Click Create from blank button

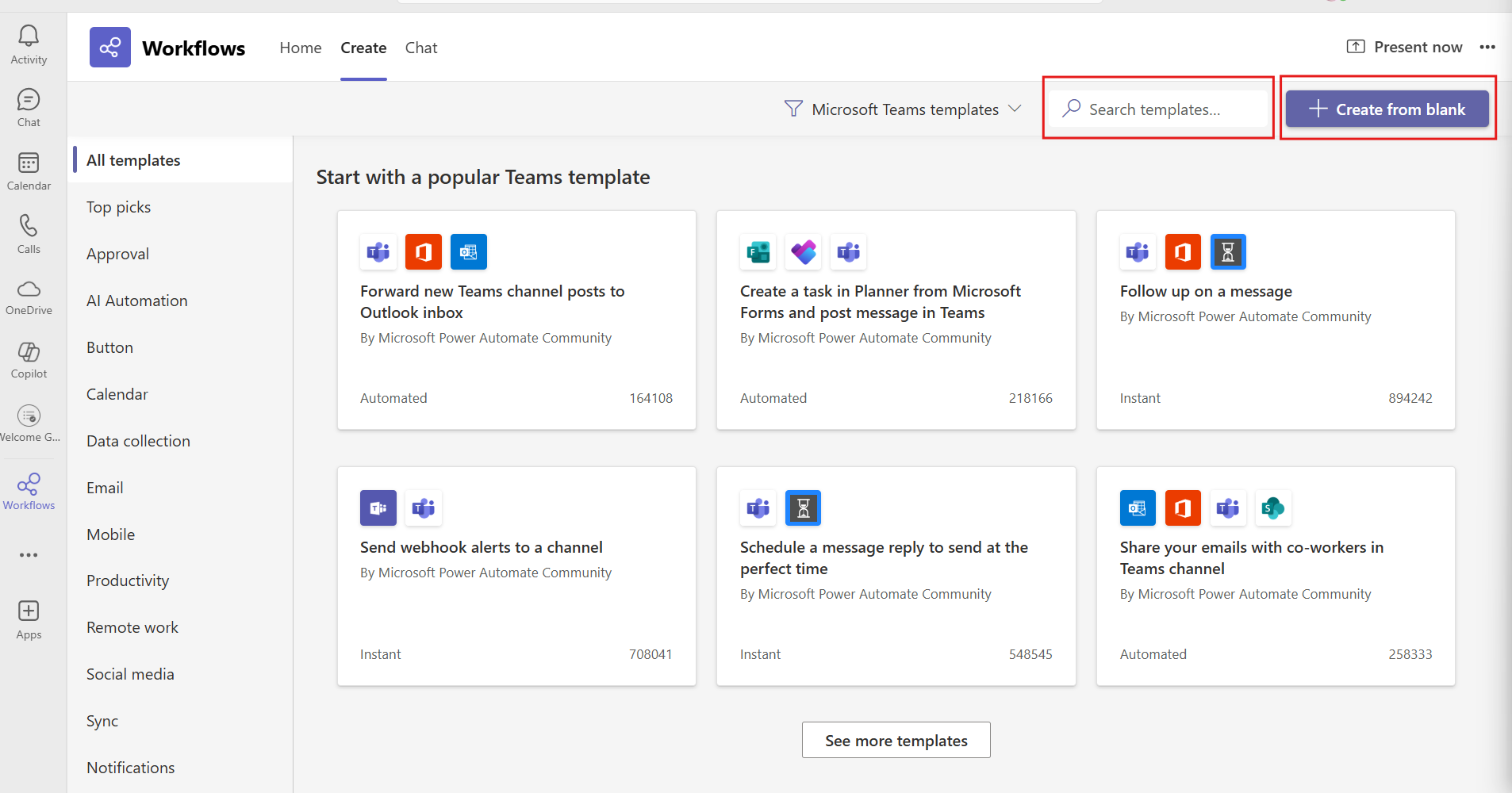pos(1387,109)
